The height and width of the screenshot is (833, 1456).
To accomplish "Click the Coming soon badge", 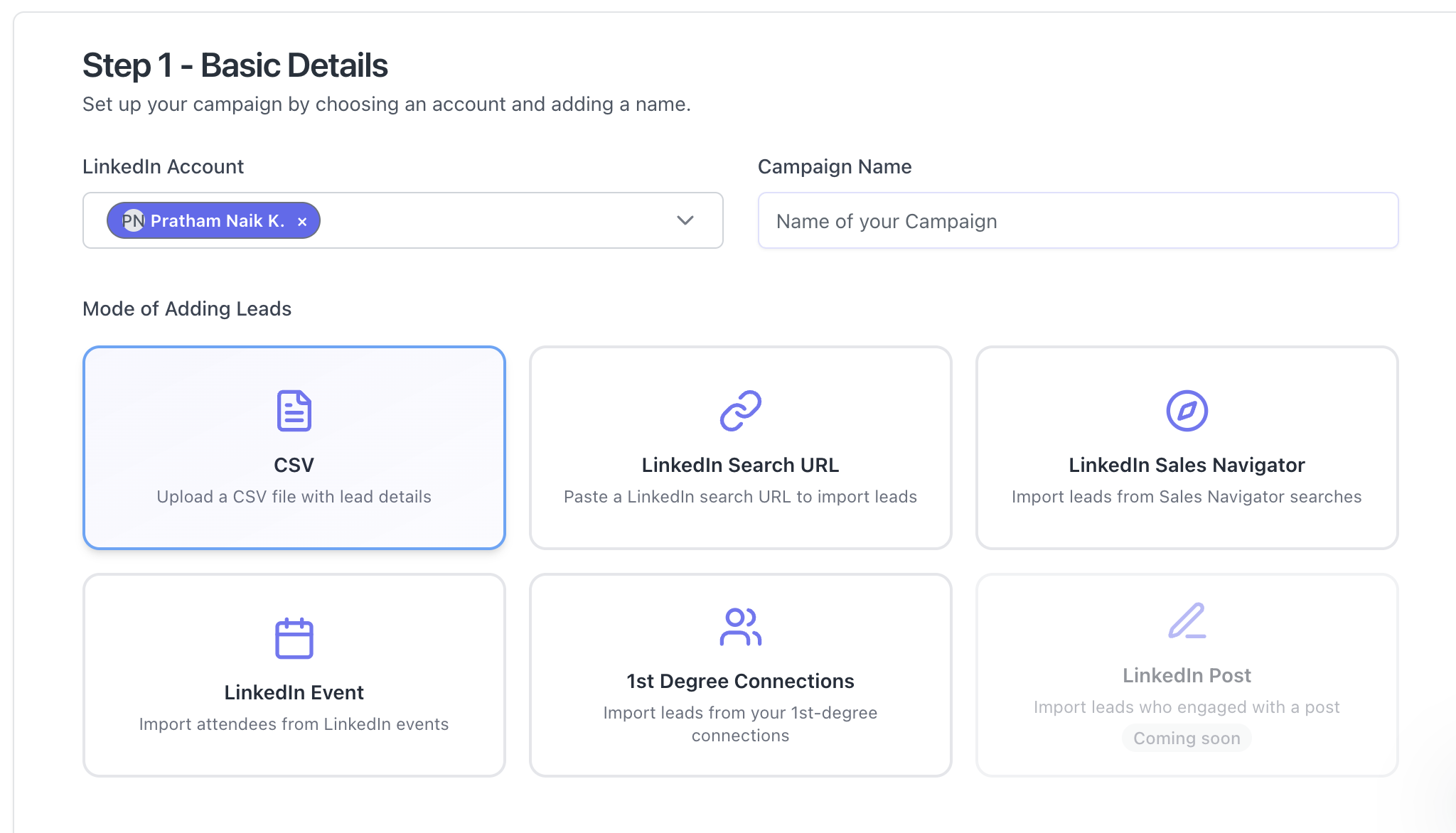I will coord(1187,738).
